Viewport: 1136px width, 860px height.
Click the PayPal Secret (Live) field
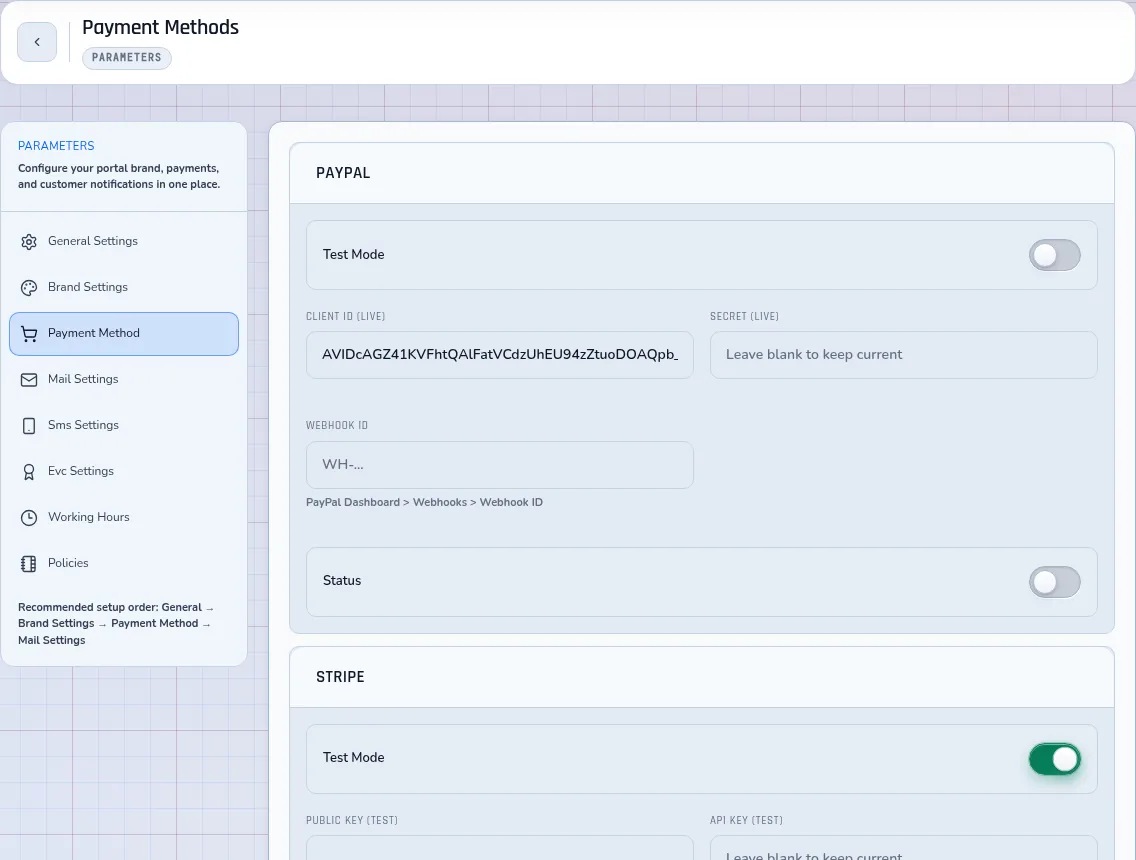click(903, 355)
